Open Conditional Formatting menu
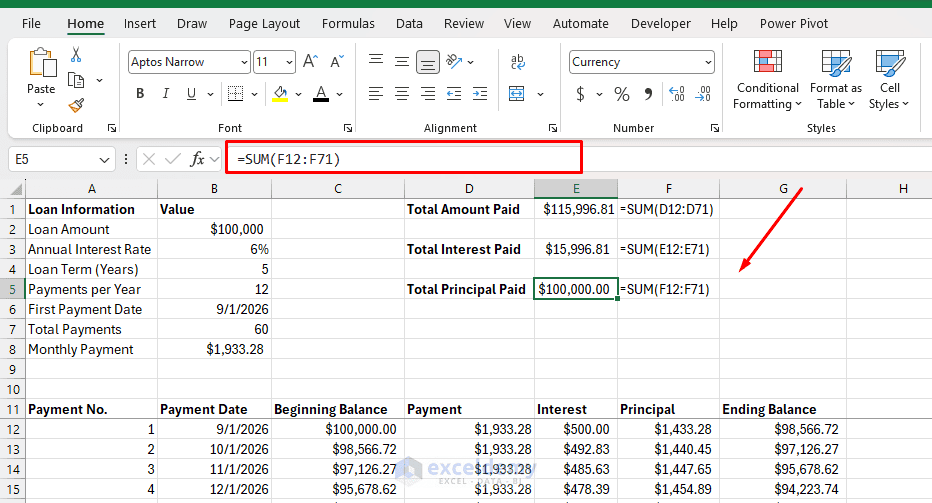The image size is (932, 503). click(767, 80)
